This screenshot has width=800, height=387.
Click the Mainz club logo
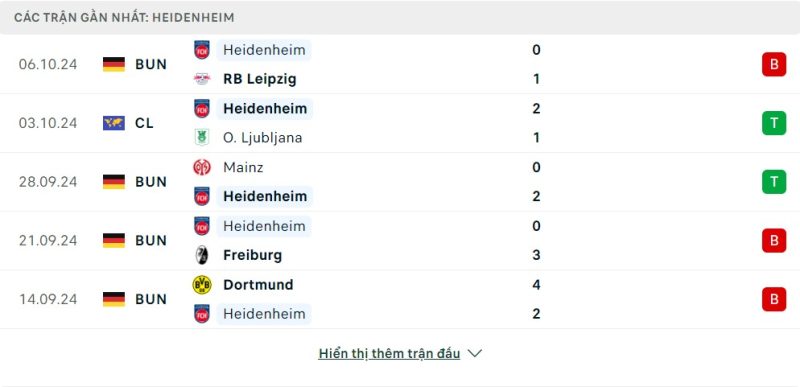point(202,167)
